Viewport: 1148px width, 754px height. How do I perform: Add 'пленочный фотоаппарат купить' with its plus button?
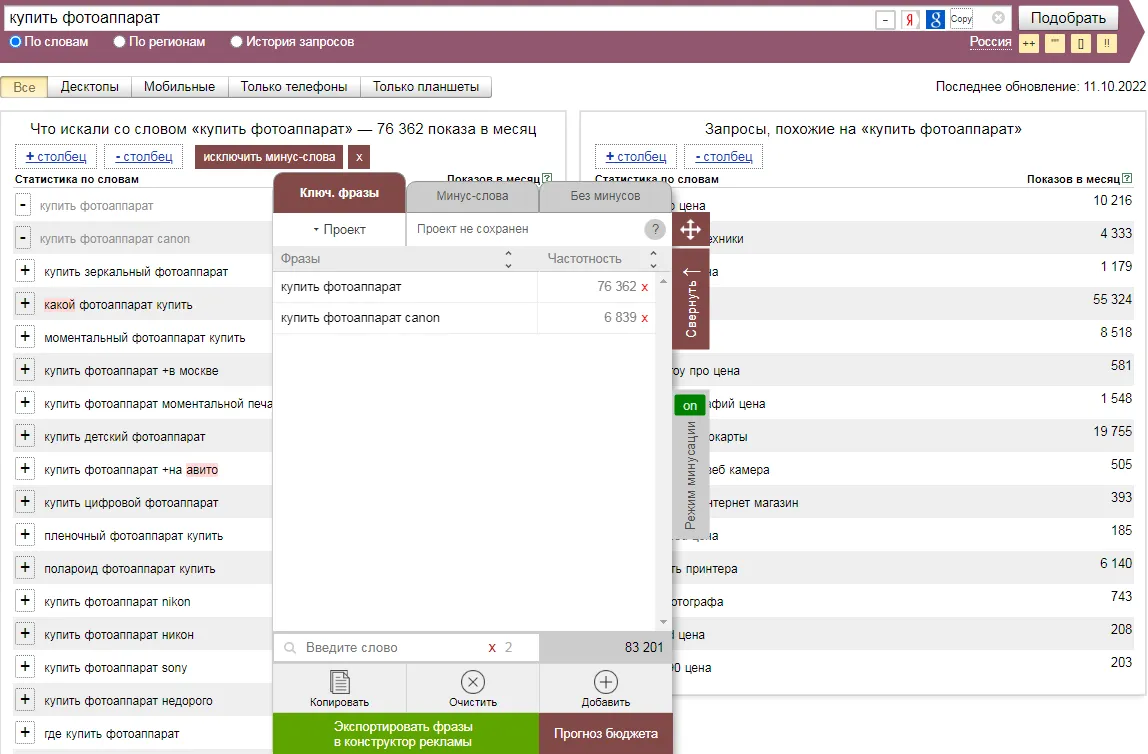coord(24,534)
